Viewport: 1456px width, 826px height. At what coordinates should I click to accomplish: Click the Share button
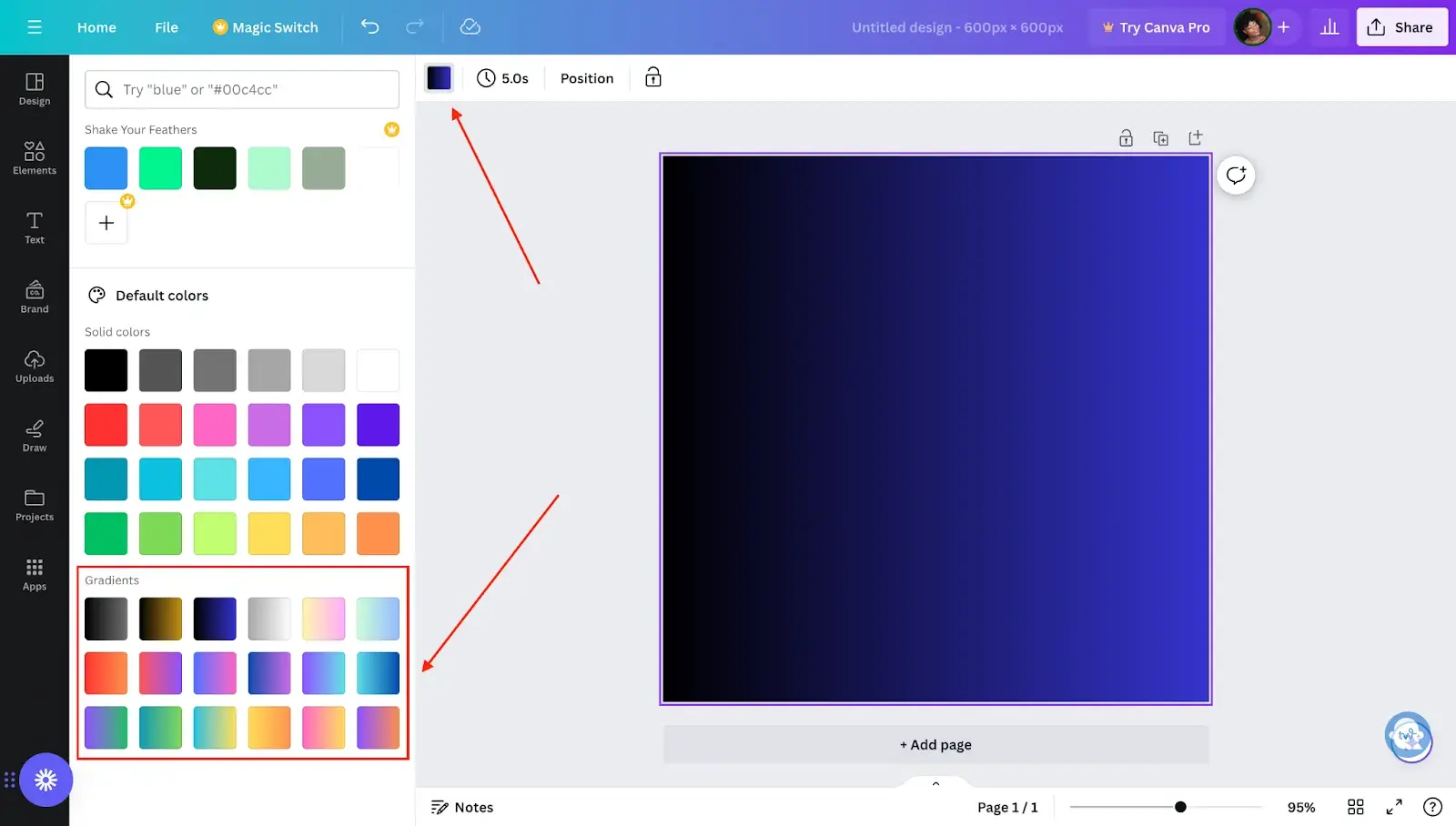[1401, 27]
